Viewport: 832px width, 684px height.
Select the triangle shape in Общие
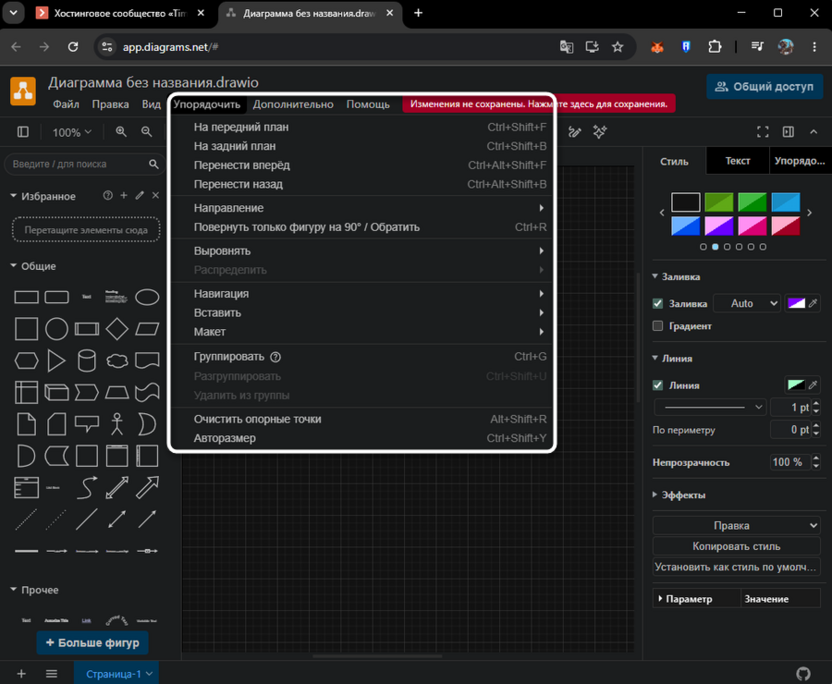coord(56,361)
